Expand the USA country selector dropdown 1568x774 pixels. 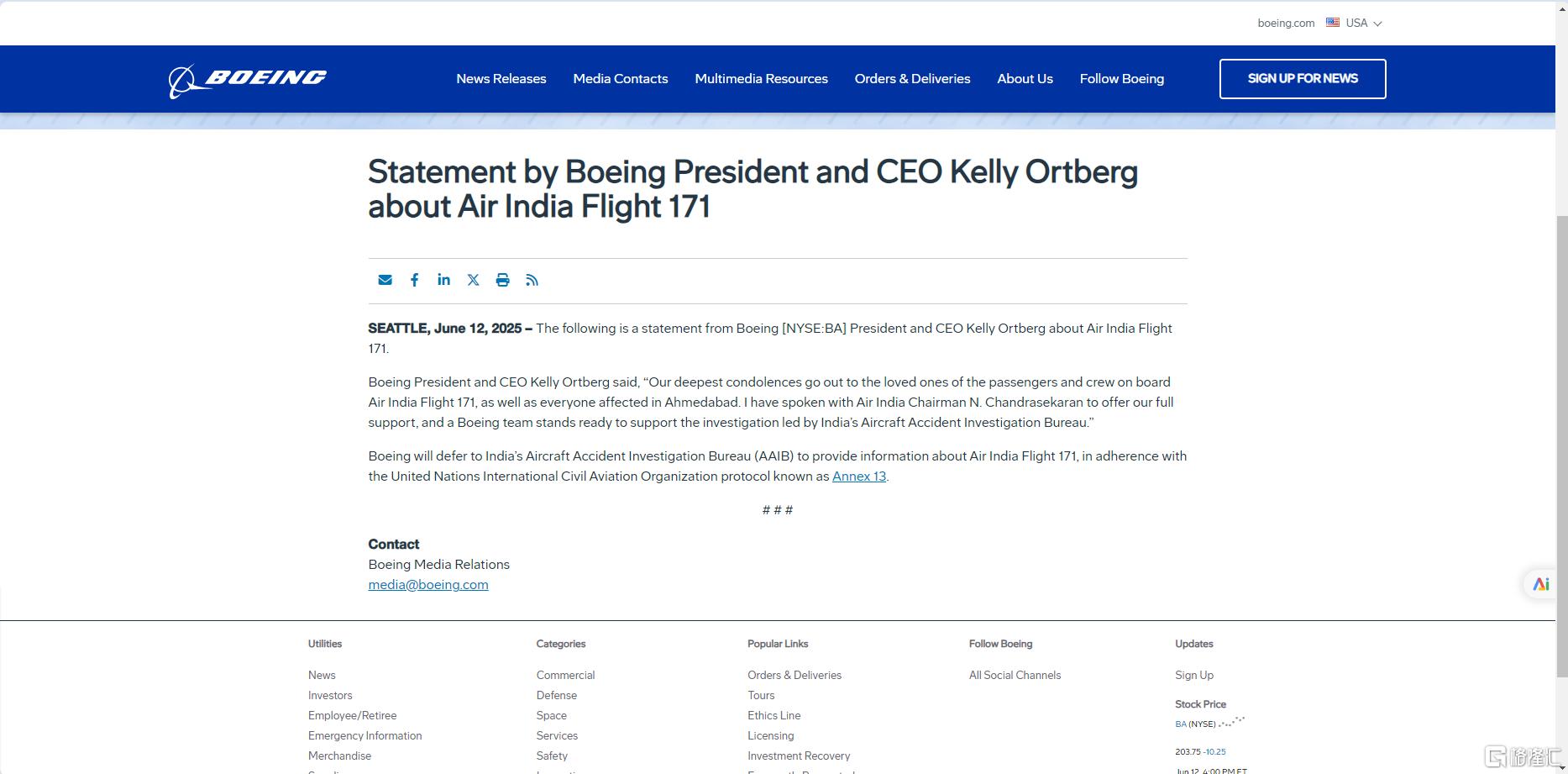(1354, 23)
